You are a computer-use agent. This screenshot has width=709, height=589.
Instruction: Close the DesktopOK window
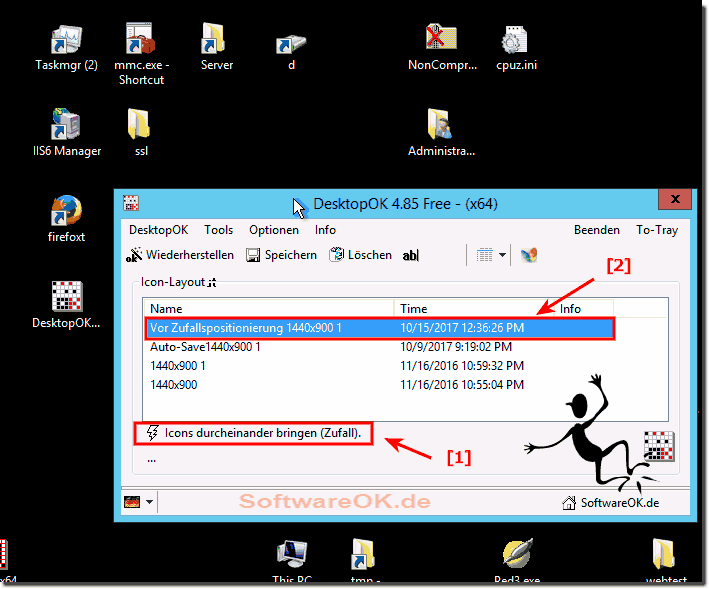pos(675,199)
